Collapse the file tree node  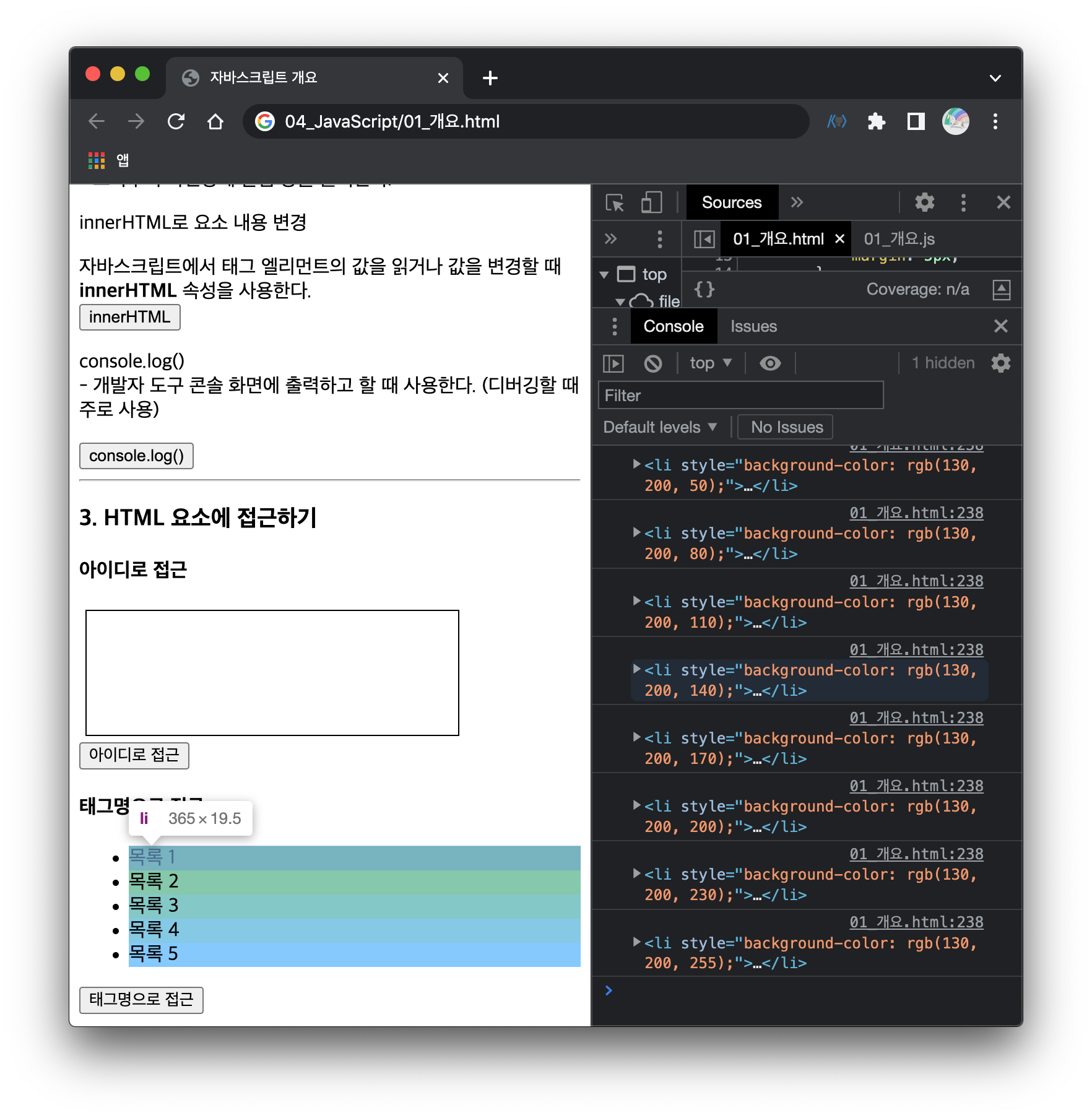620,301
